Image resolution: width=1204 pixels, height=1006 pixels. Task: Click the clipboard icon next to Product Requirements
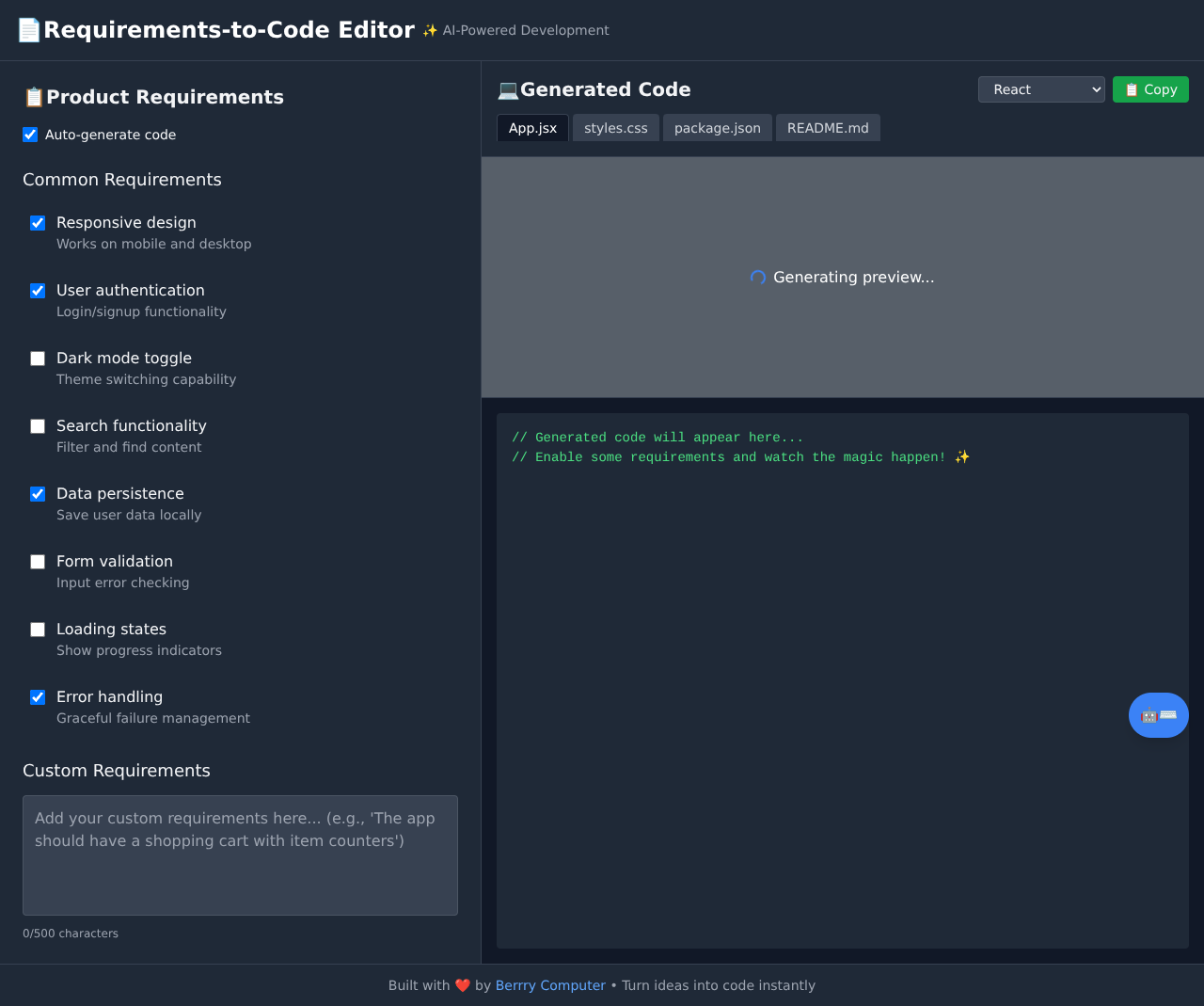[34, 97]
